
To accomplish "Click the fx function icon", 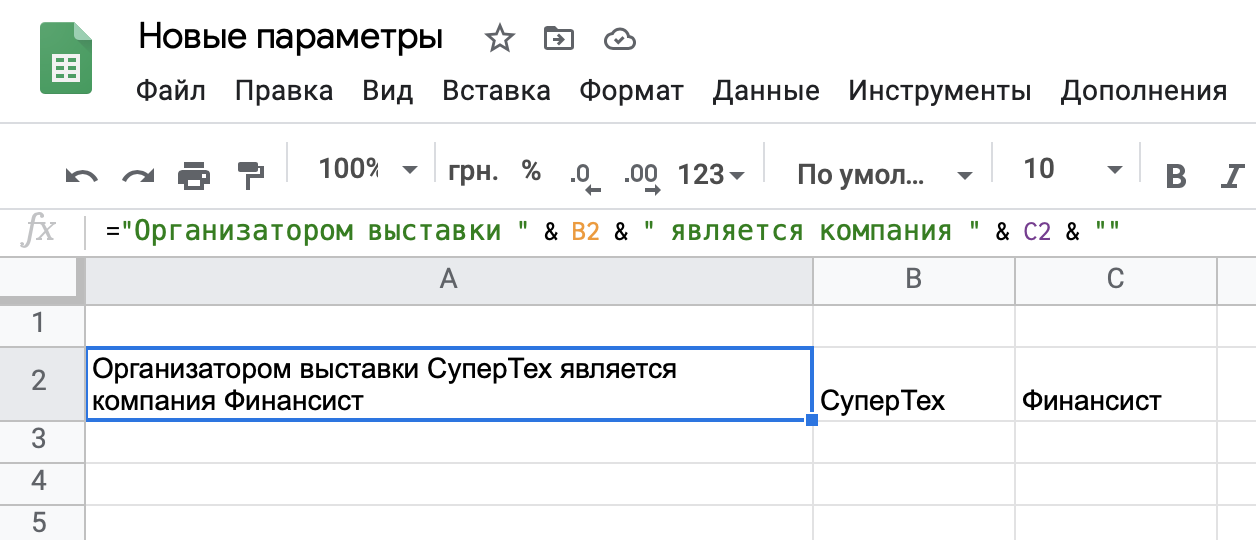I will (x=38, y=232).
